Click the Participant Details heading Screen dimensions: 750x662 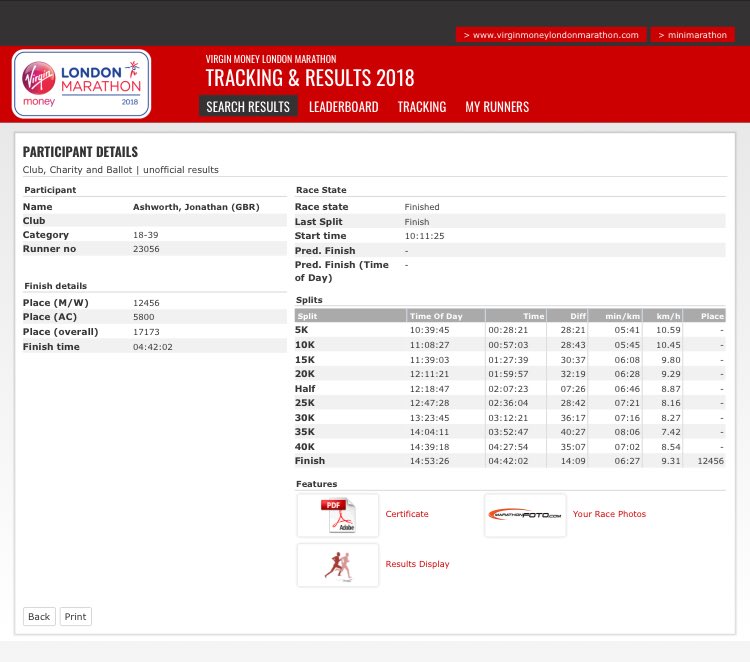click(80, 152)
